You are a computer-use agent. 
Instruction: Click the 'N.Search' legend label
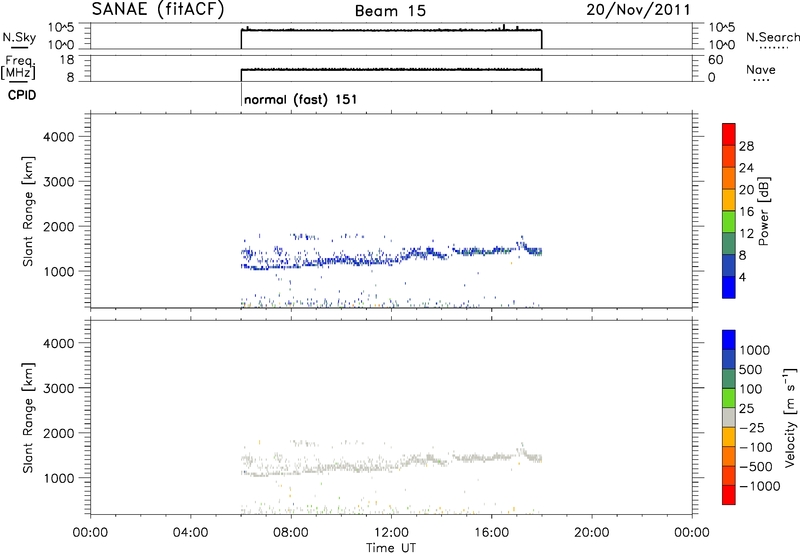point(772,37)
